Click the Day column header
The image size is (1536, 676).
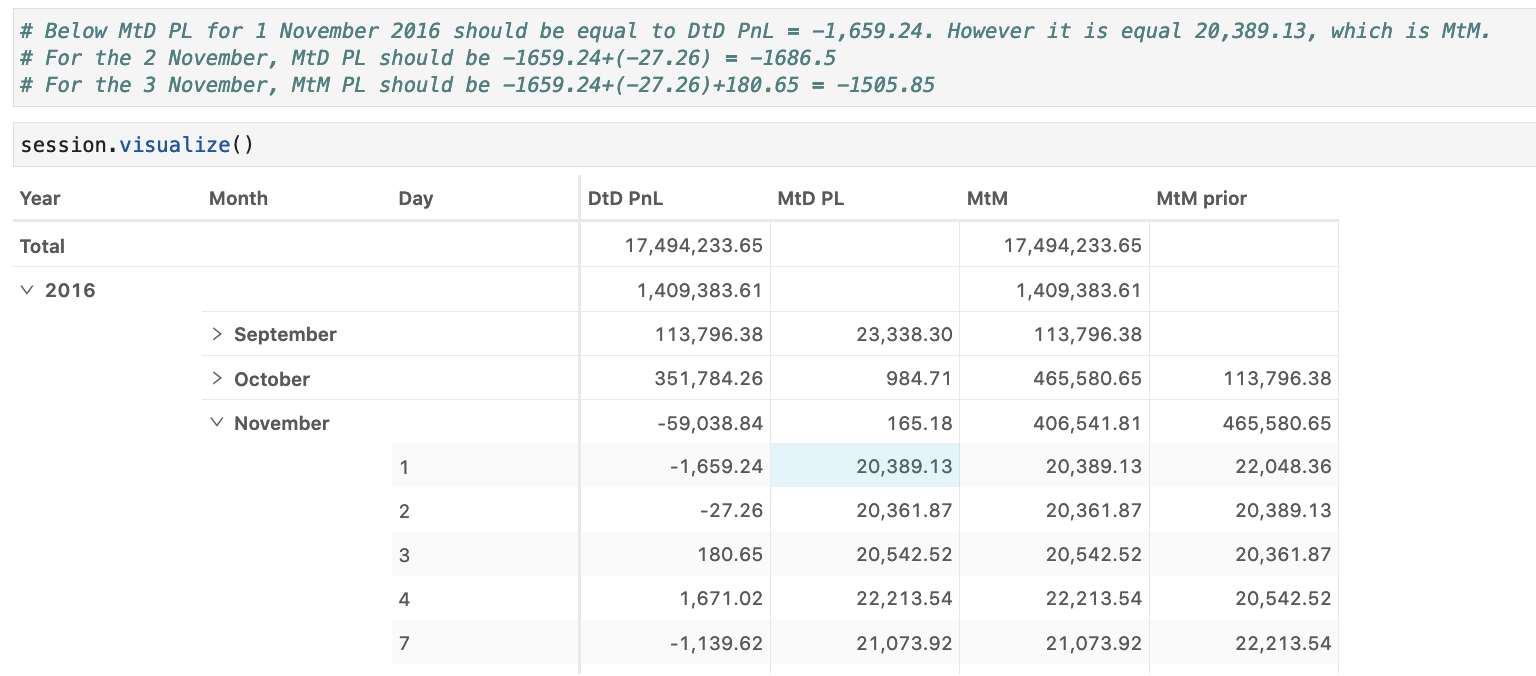416,198
